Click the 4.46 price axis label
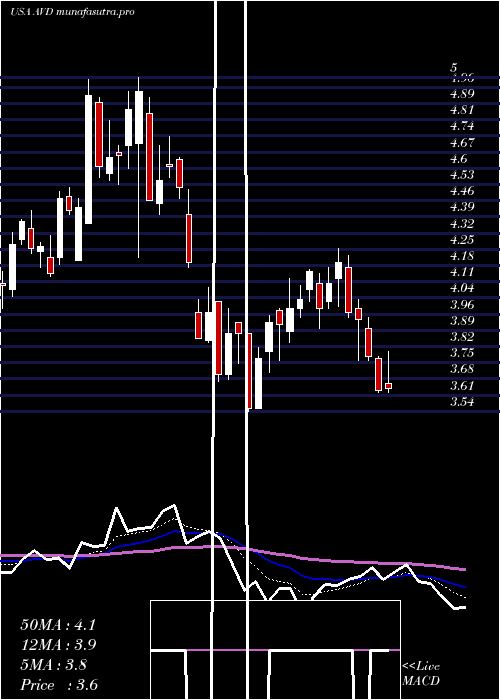500x700 pixels. [x=462, y=191]
